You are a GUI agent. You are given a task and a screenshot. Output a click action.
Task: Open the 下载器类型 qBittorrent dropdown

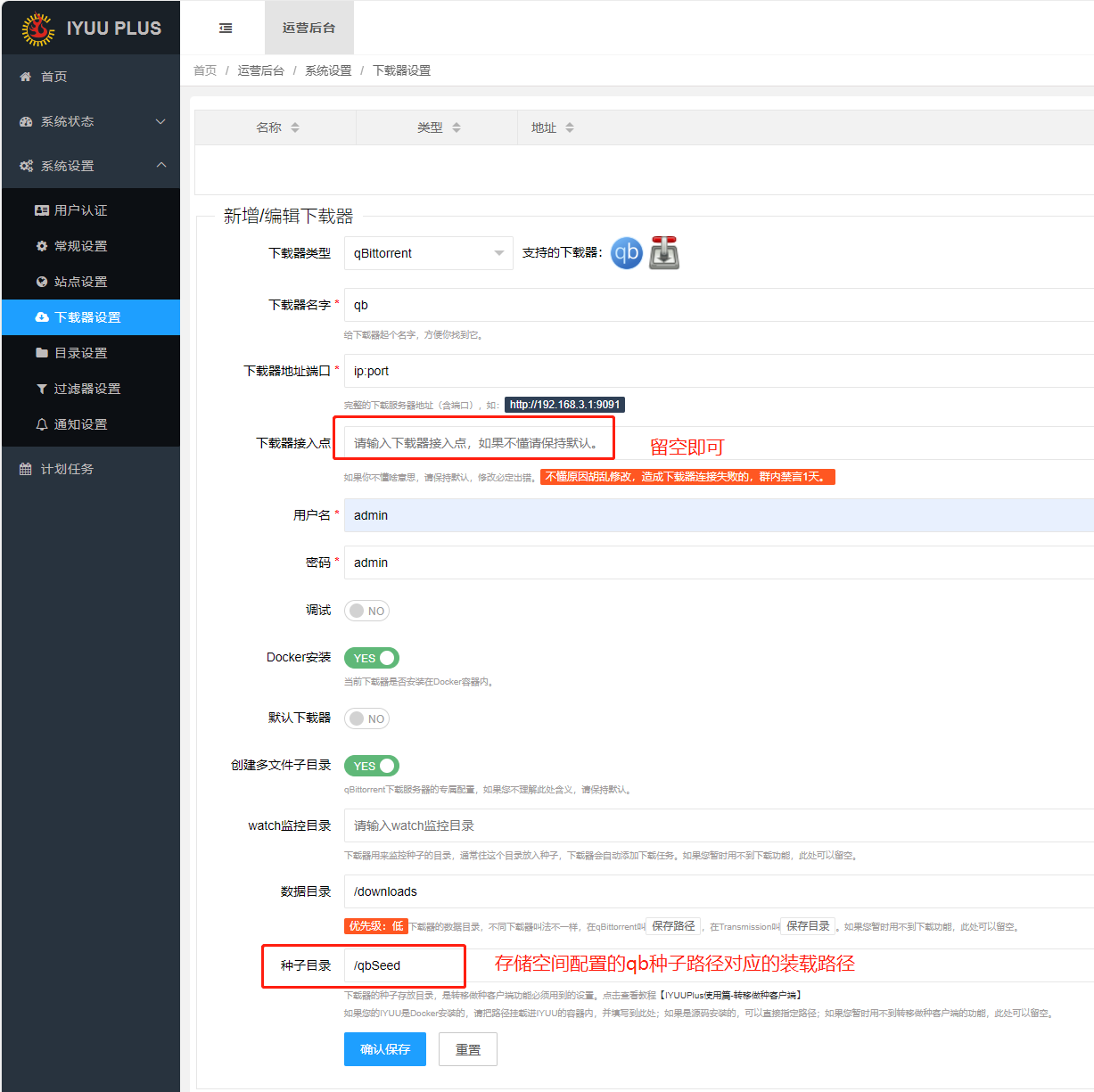(x=428, y=253)
